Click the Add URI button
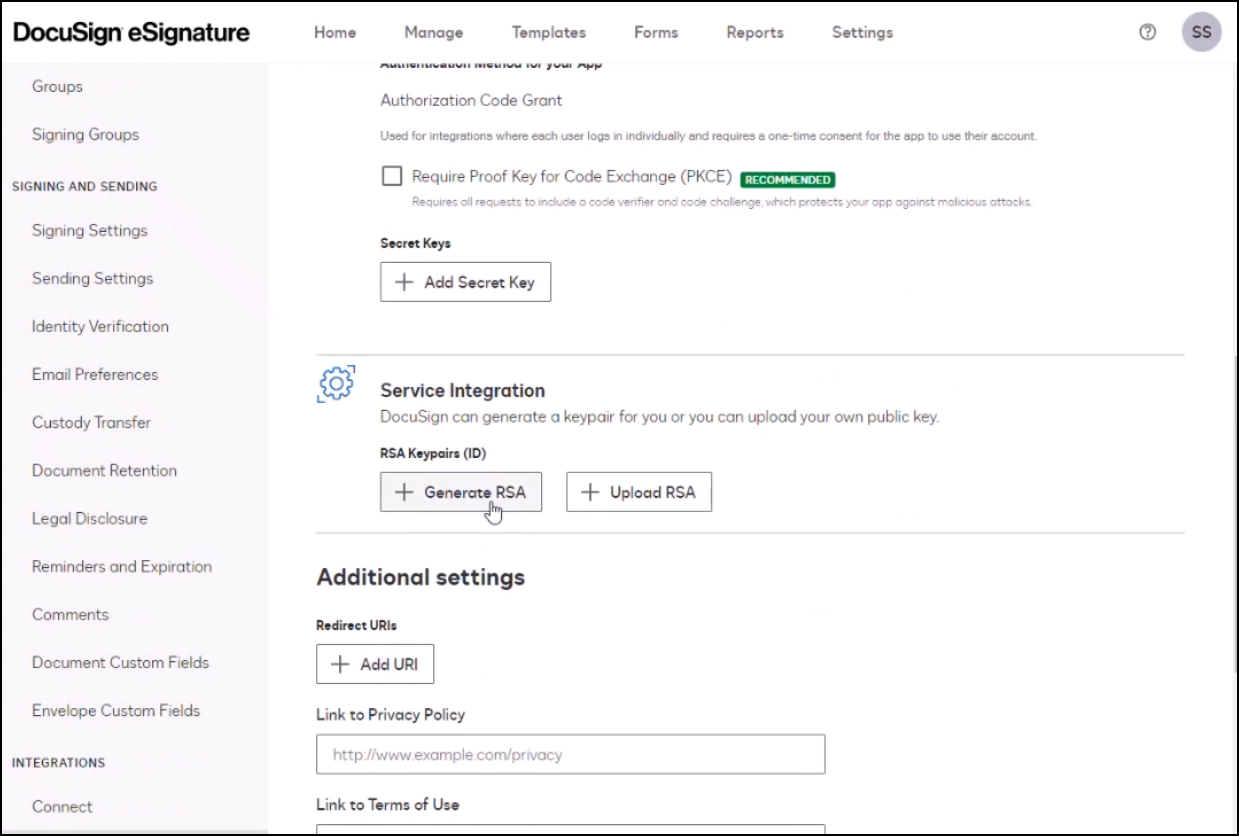Image resolution: width=1239 pixels, height=836 pixels. pos(375,664)
